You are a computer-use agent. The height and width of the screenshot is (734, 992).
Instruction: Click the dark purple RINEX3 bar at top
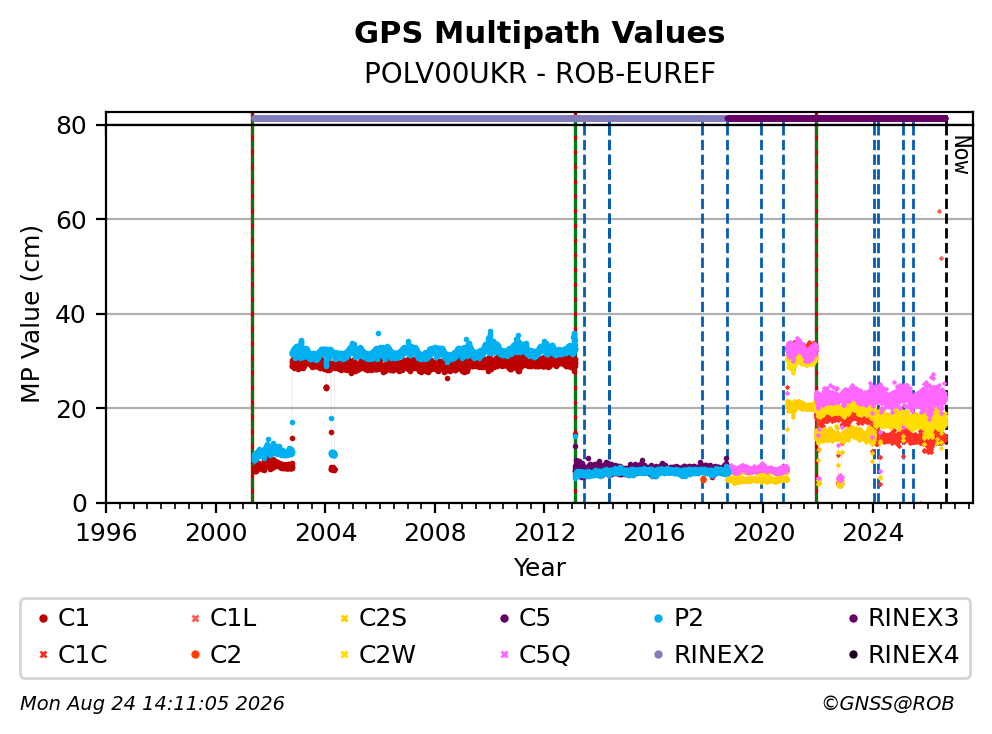pyautogui.click(x=836, y=118)
